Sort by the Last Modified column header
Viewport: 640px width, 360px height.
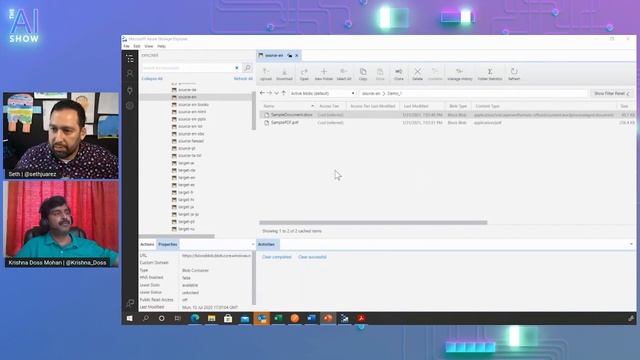(422, 106)
